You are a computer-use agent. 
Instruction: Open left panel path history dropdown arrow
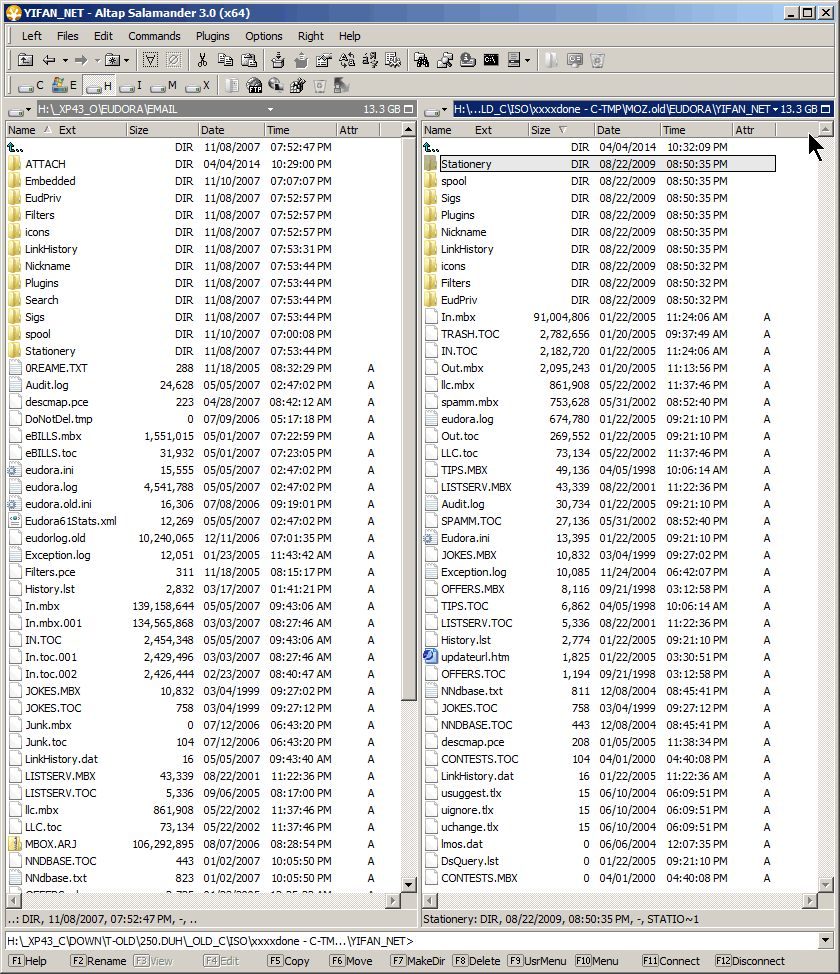(x=270, y=109)
